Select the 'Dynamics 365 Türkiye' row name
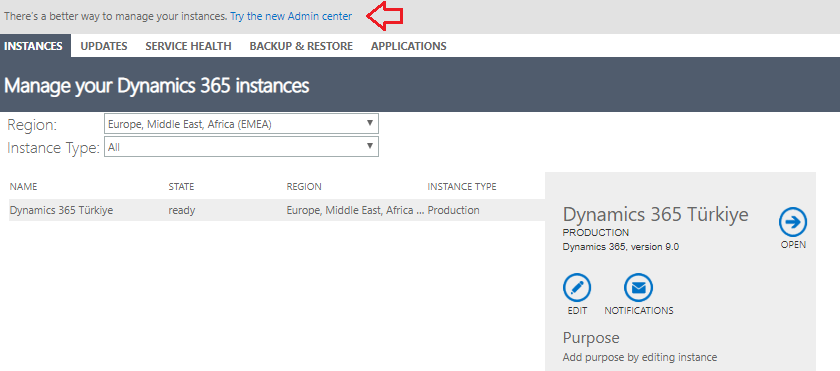840x371 pixels. (x=61, y=210)
